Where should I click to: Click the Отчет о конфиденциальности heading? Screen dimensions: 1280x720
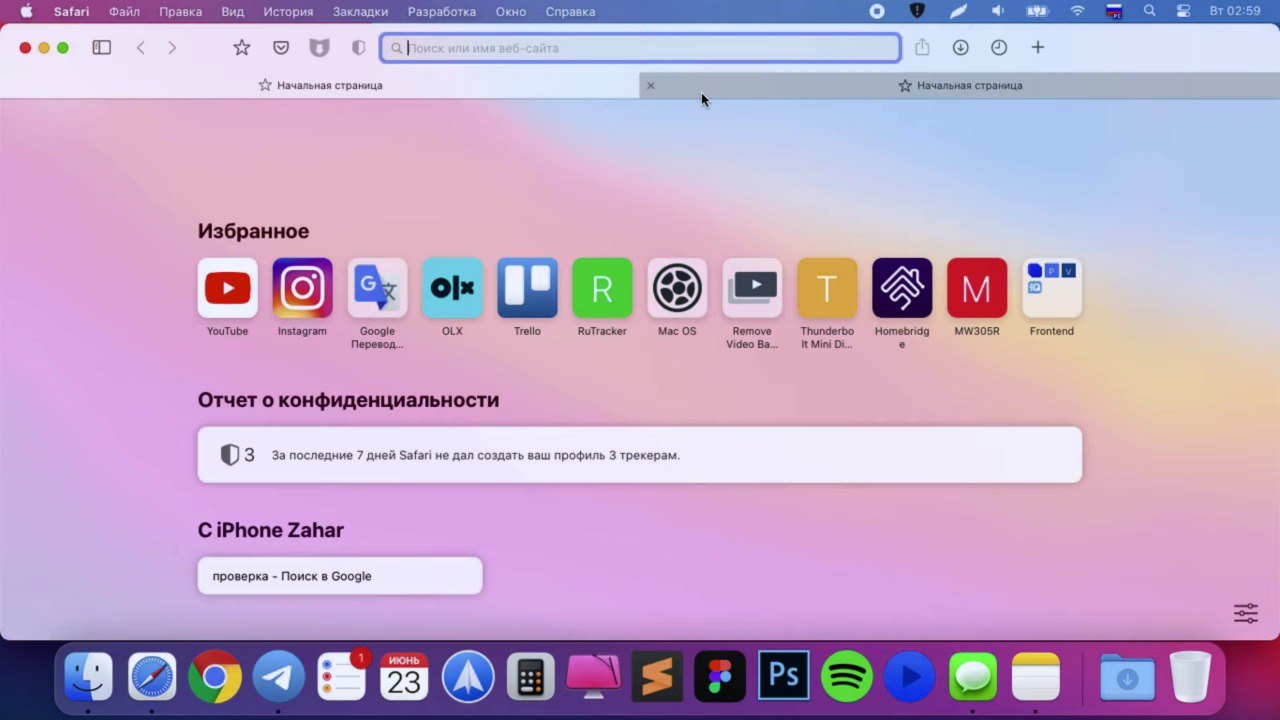tap(348, 400)
